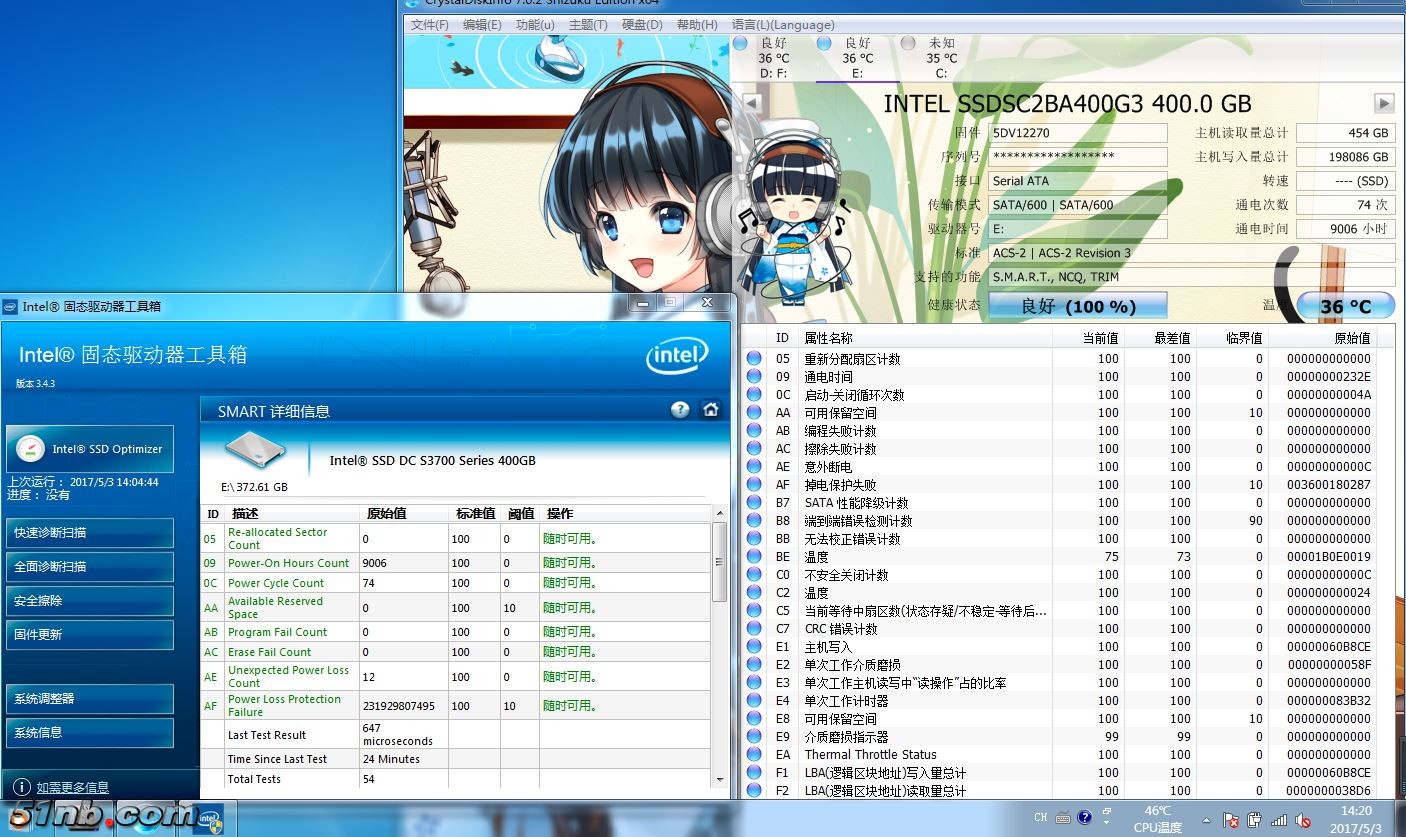
Task: Go to next disk with right arrow
Action: point(1384,103)
